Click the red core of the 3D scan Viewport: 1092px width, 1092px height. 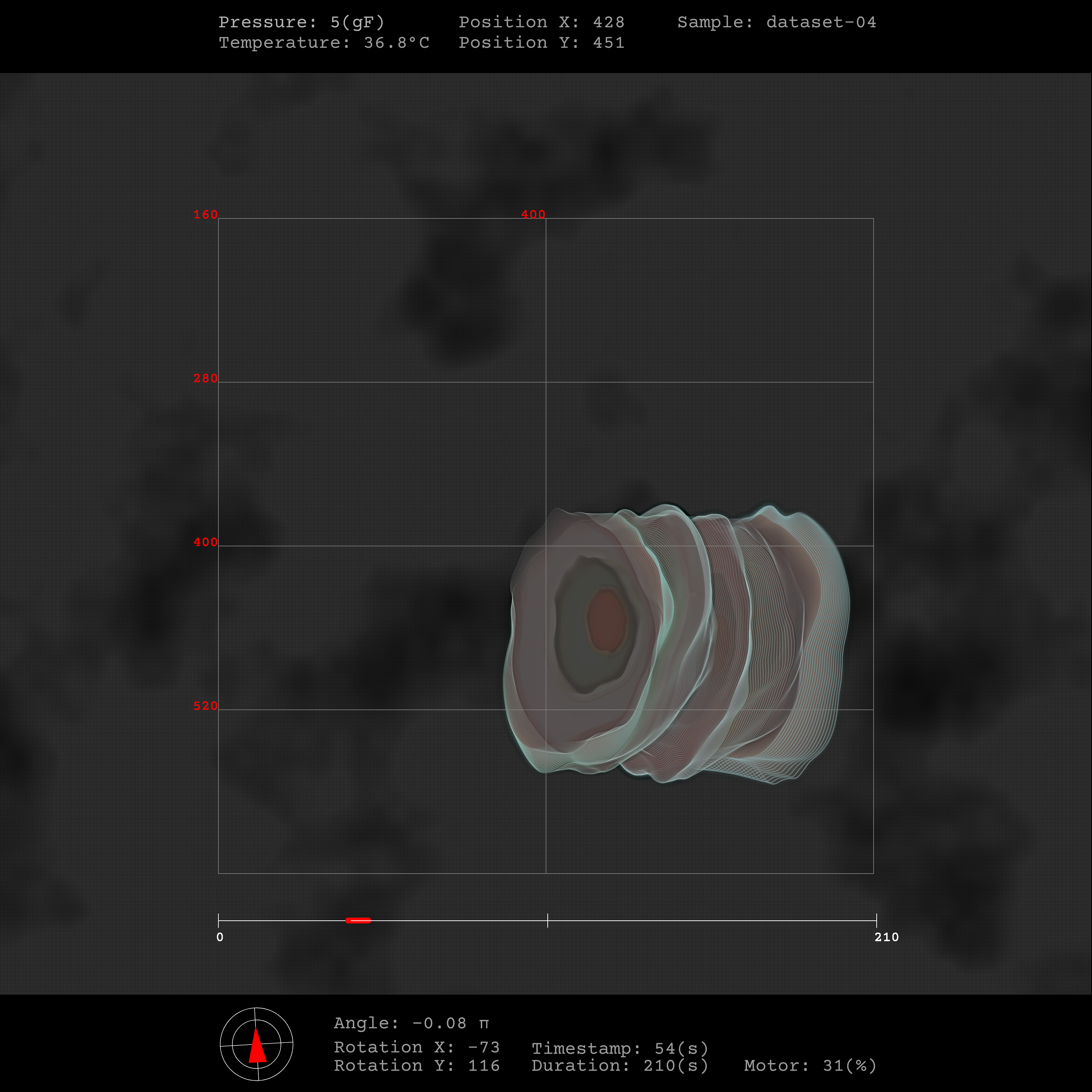[606, 620]
